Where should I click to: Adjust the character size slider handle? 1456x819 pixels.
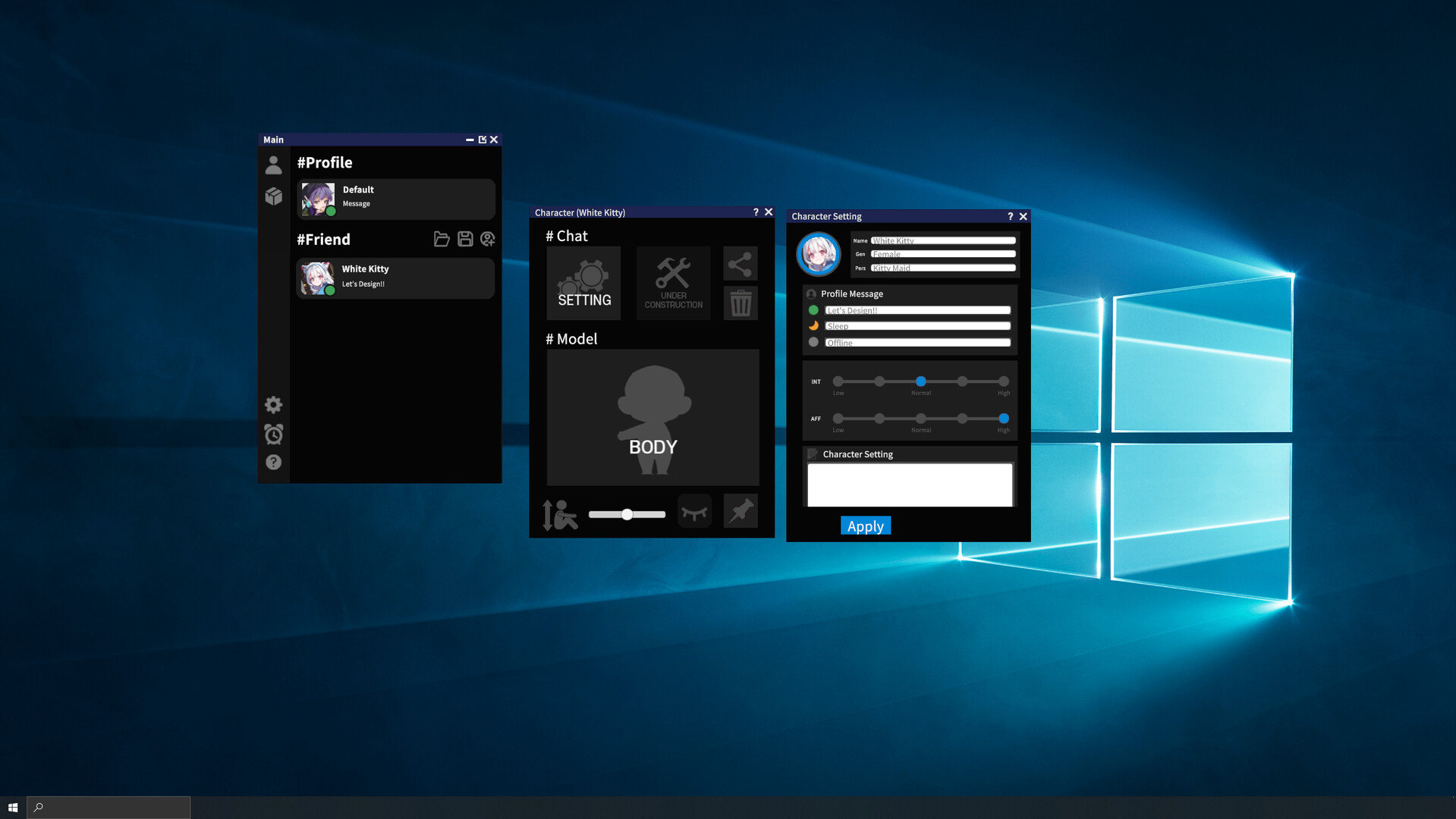point(627,514)
